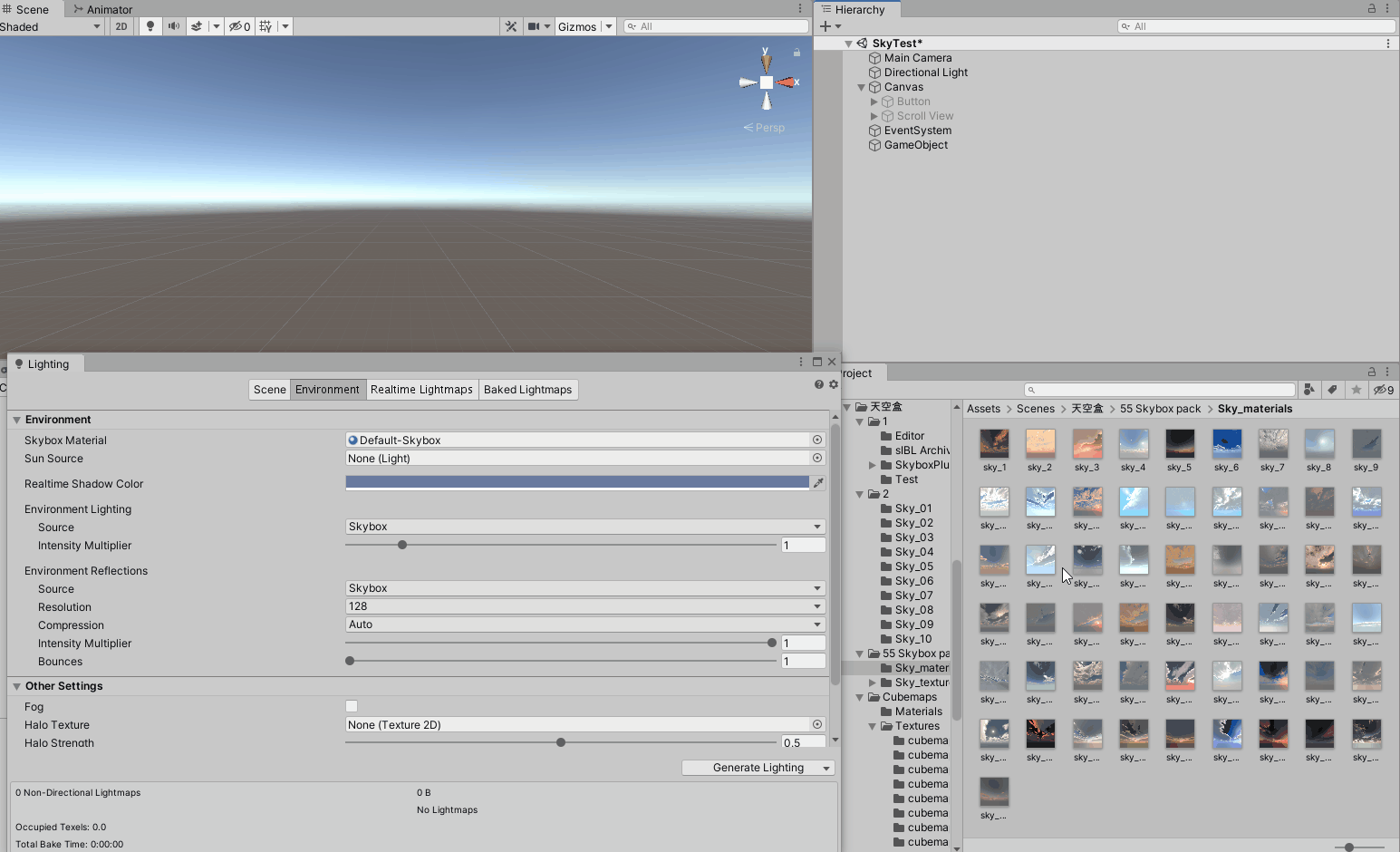The image size is (1400, 852).
Task: Switch to Baked Lightmaps tab
Action: 527,390
